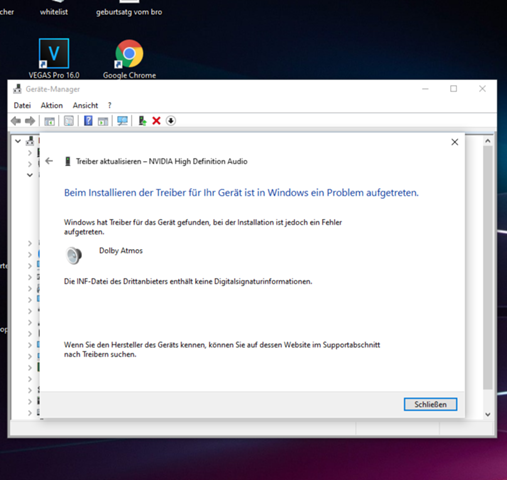Click the Dolby Atmos device name text

click(x=121, y=251)
